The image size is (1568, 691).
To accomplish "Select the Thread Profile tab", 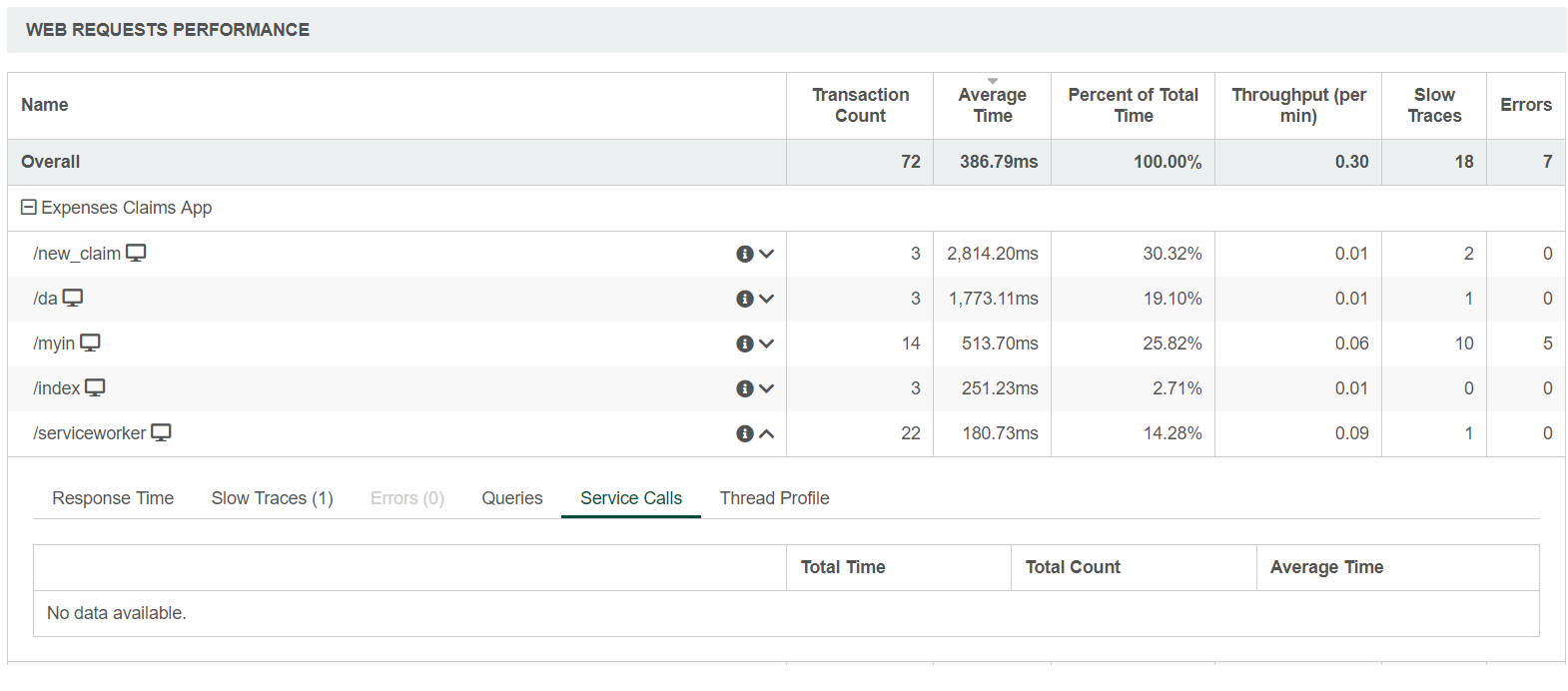I will pyautogui.click(x=774, y=498).
